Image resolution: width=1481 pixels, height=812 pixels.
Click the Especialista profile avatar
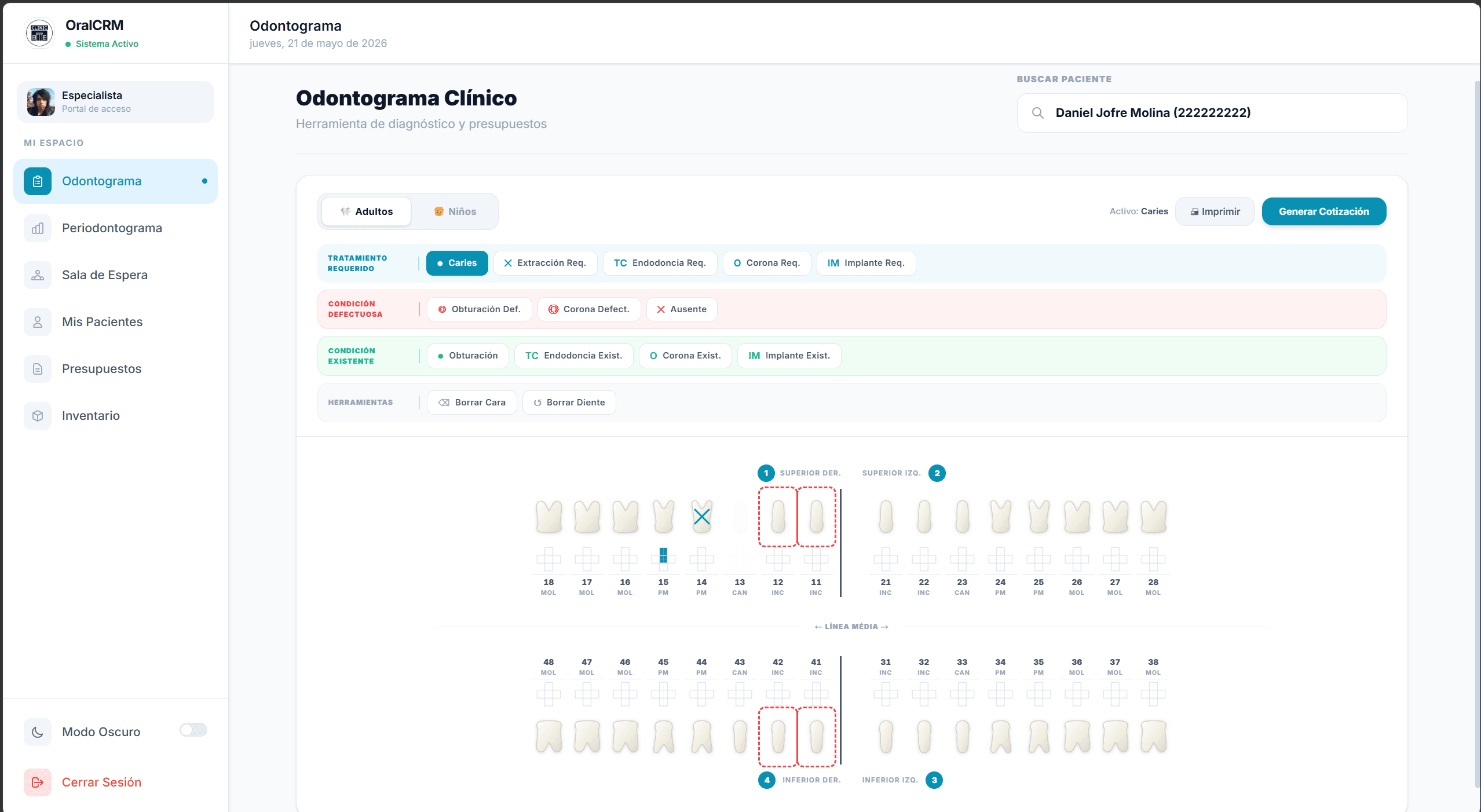(x=41, y=102)
